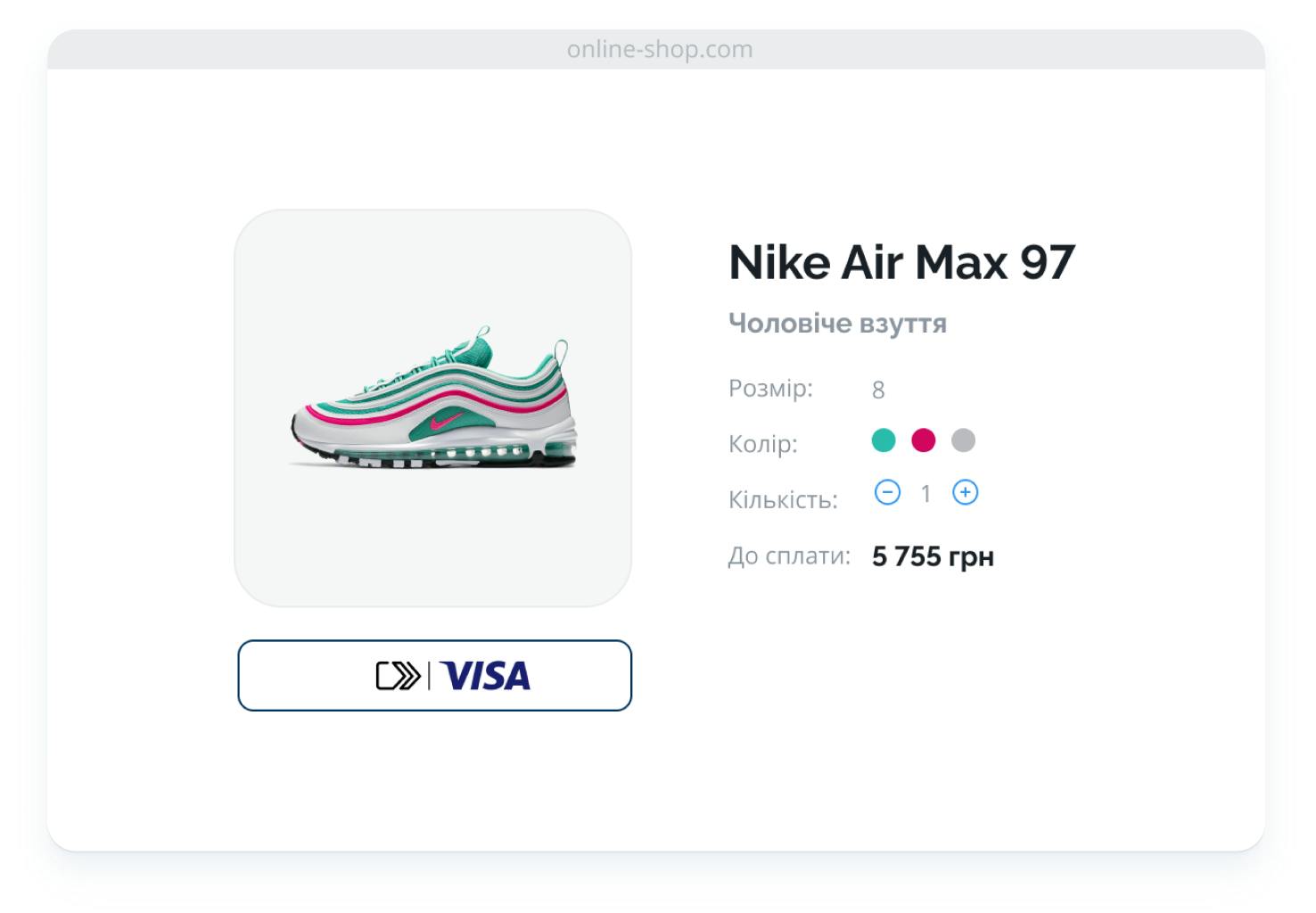Click the До сплати label

click(789, 555)
